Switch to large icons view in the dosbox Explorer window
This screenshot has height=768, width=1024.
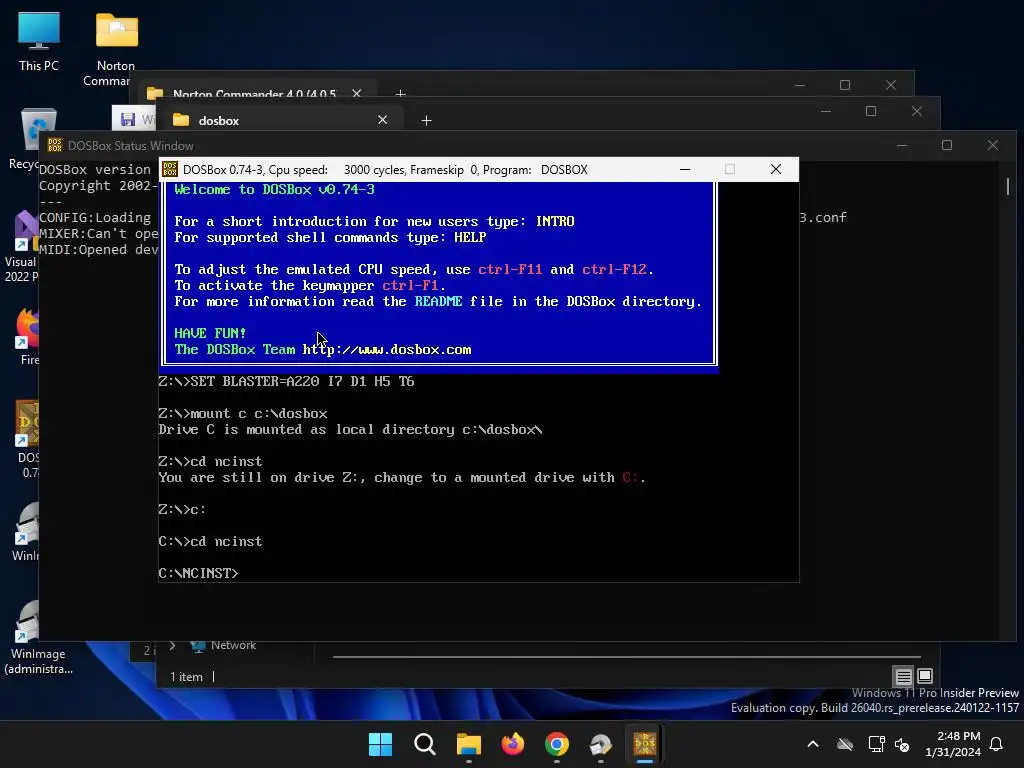[x=925, y=676]
